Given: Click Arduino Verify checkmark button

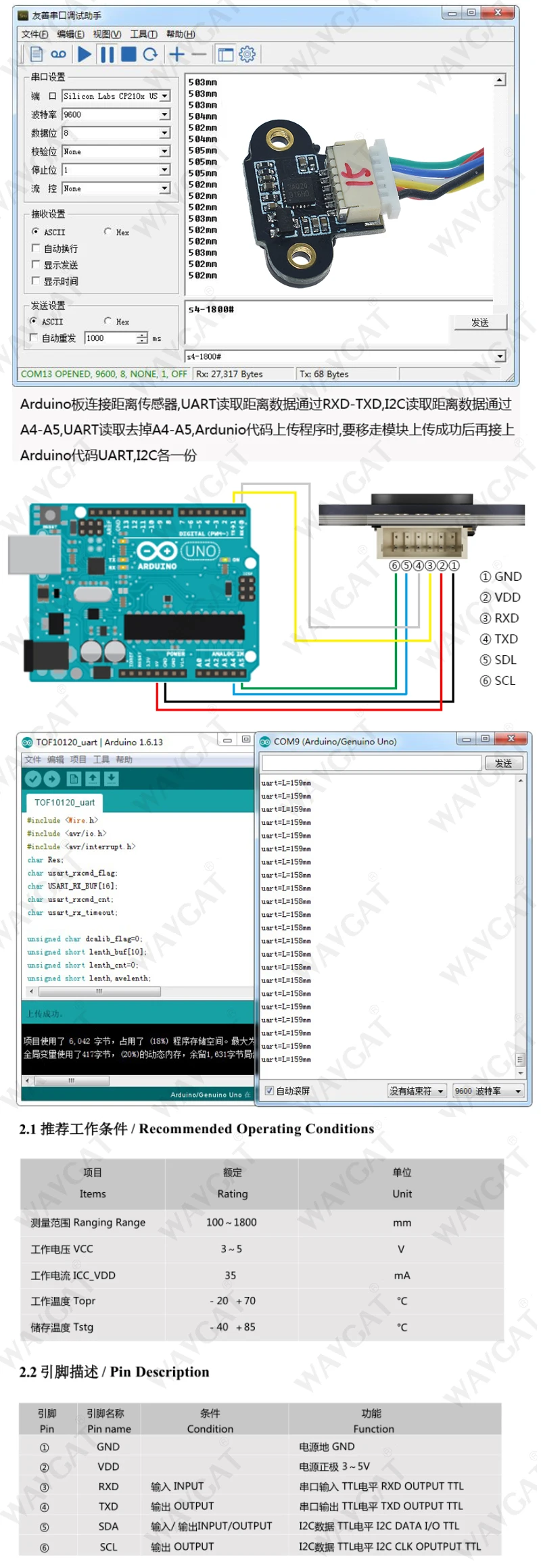Looking at the screenshot, I should [x=32, y=779].
